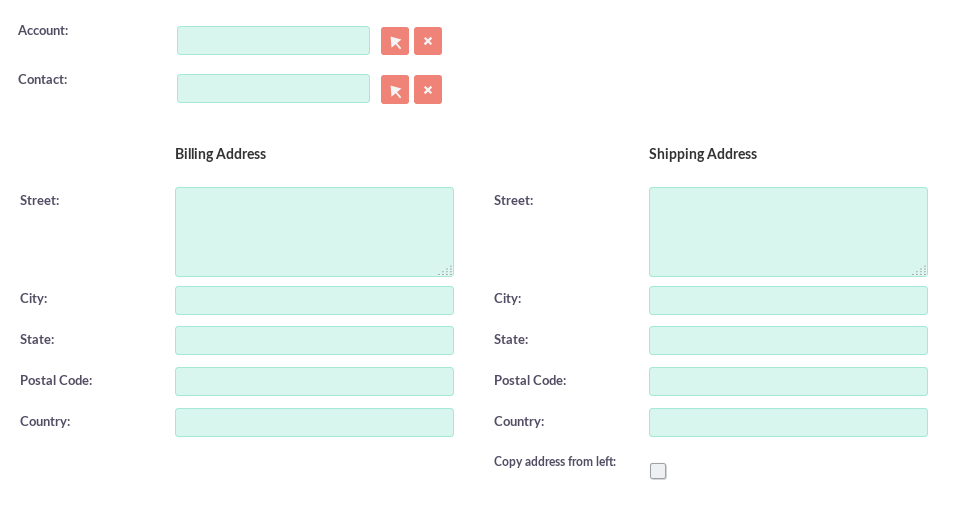Click the Shipping Address City field
Image resolution: width=956 pixels, height=507 pixels.
788,301
